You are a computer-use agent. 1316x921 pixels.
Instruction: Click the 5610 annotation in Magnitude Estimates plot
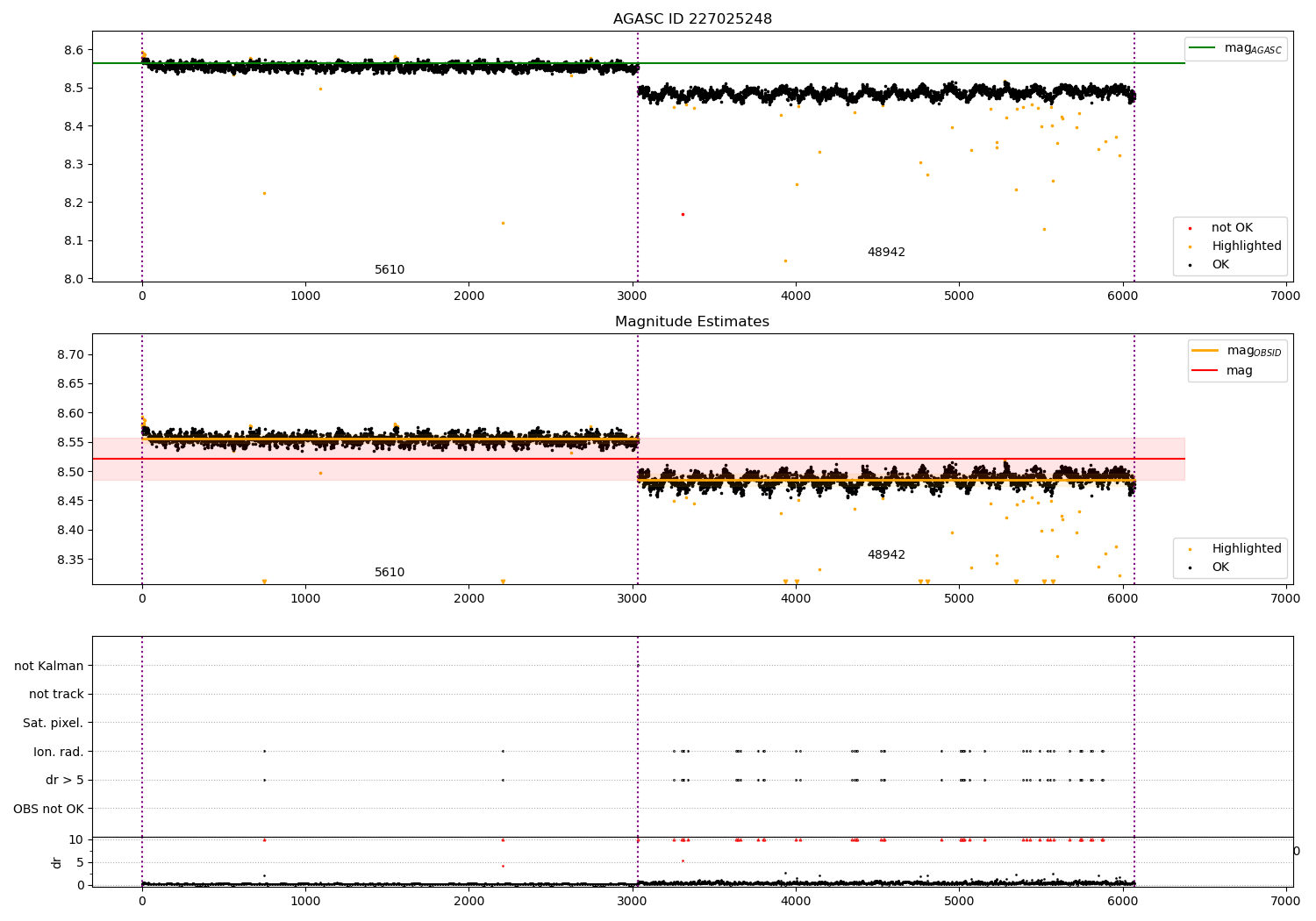pos(390,573)
